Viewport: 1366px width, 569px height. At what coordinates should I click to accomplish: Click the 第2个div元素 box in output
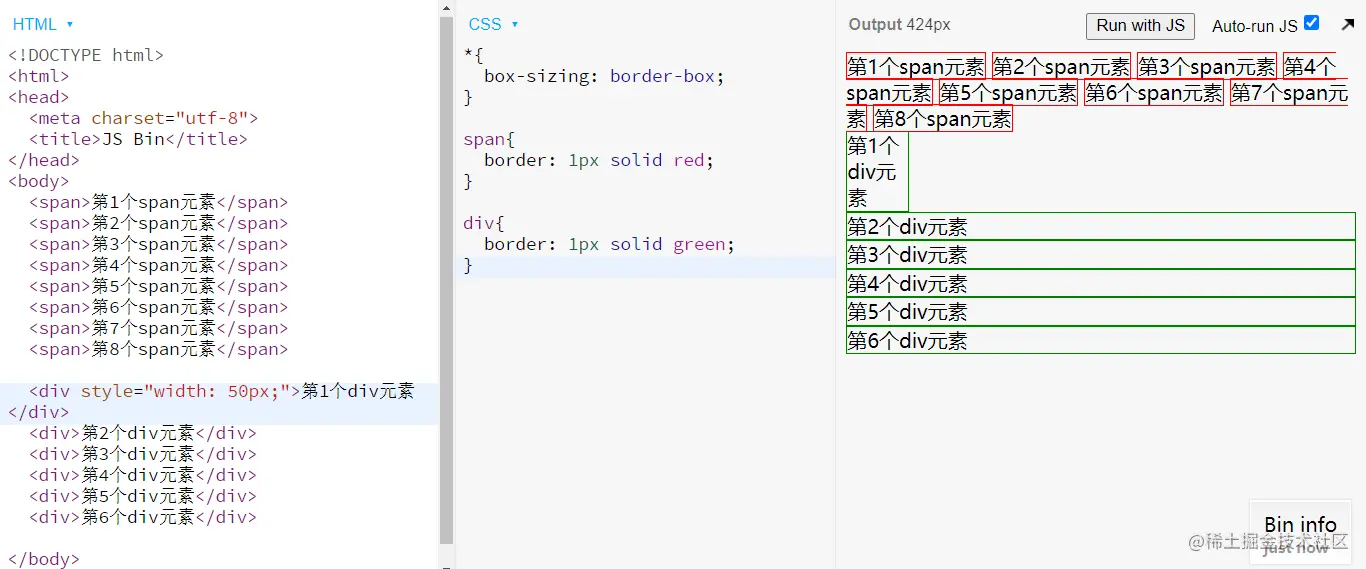click(x=1101, y=226)
